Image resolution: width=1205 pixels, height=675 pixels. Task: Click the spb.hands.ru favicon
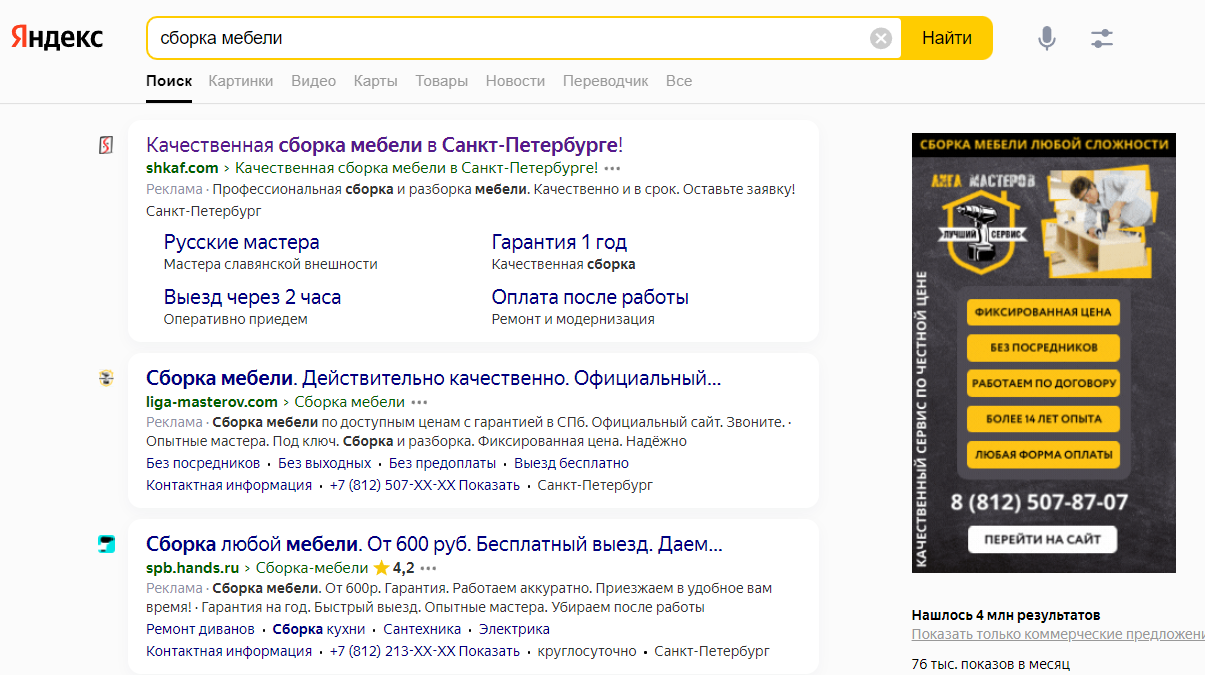106,544
